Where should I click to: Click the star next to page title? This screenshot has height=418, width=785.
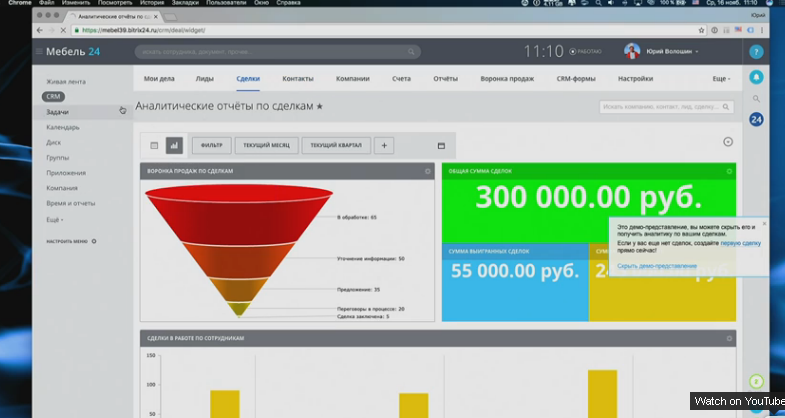(319, 106)
